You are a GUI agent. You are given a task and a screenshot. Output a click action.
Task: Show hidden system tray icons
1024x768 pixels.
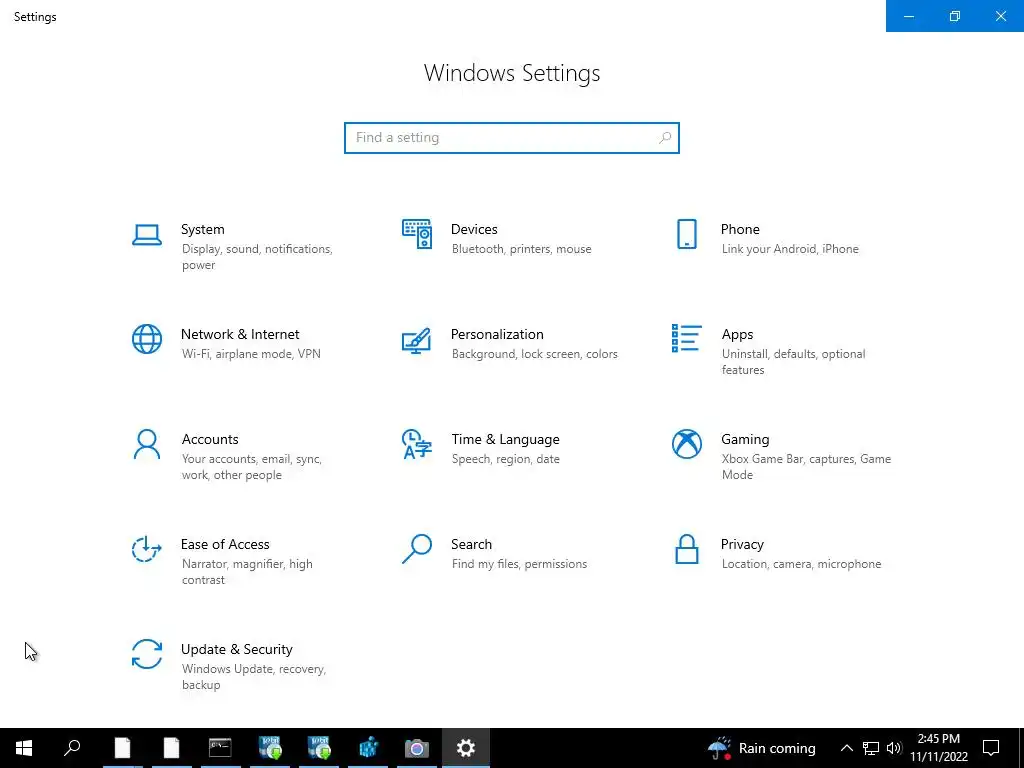[x=846, y=748]
